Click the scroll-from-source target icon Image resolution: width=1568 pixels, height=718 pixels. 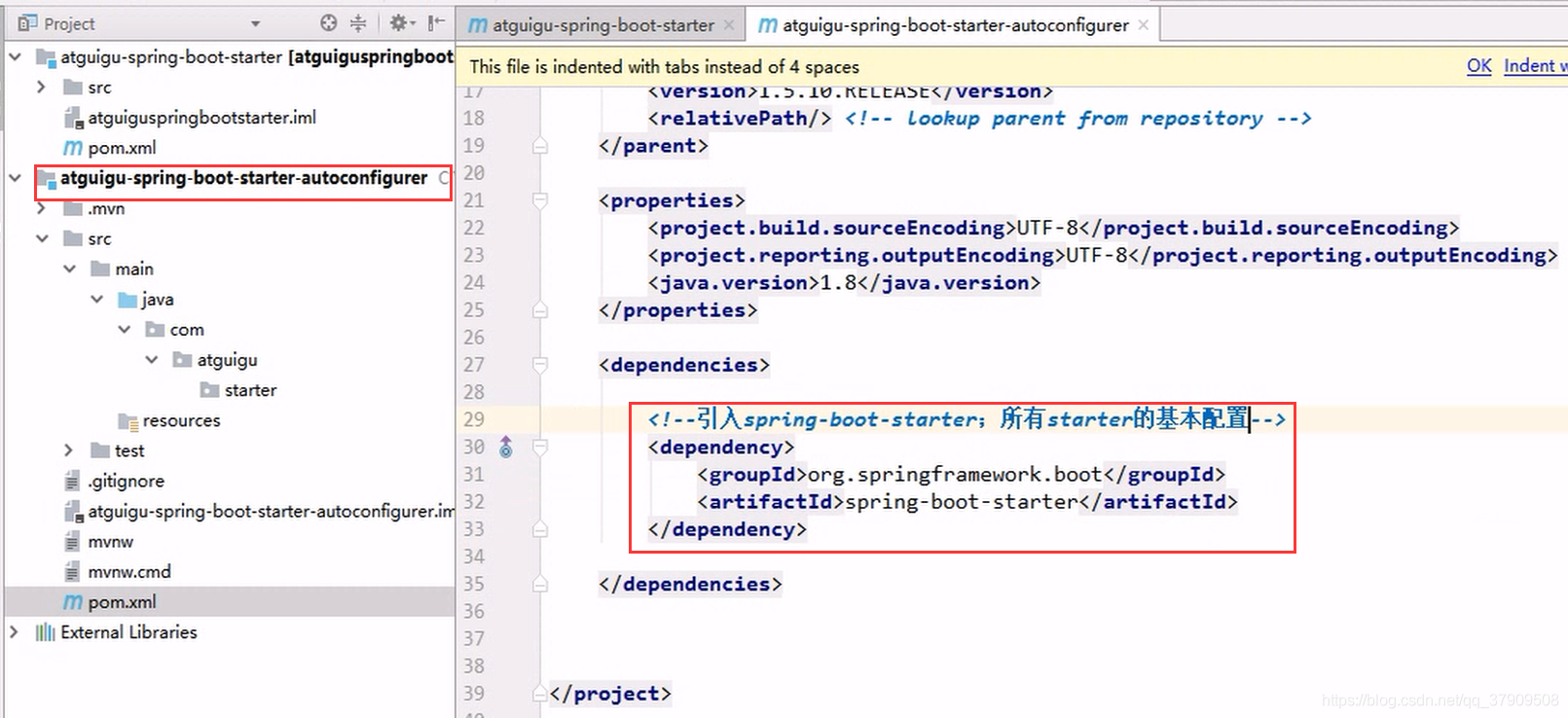[x=329, y=22]
